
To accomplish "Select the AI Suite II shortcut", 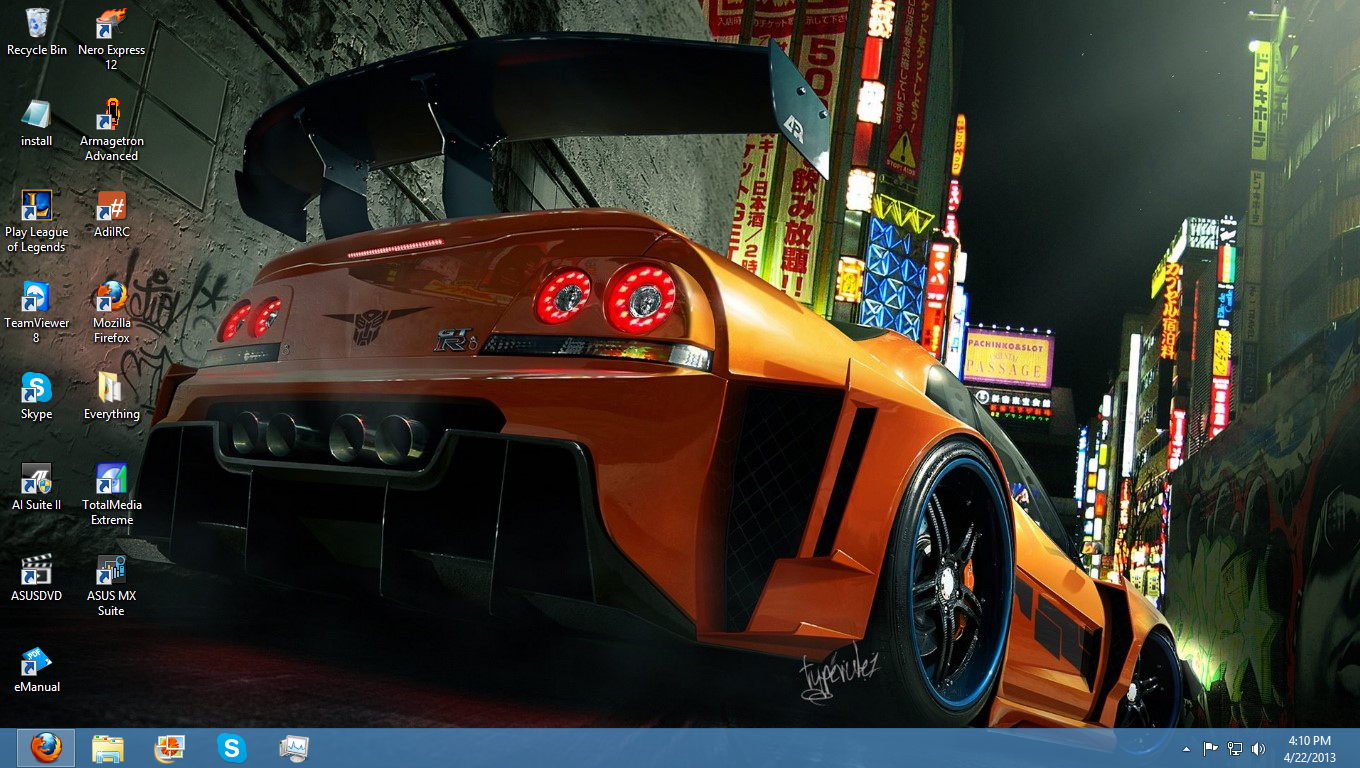I will point(37,479).
